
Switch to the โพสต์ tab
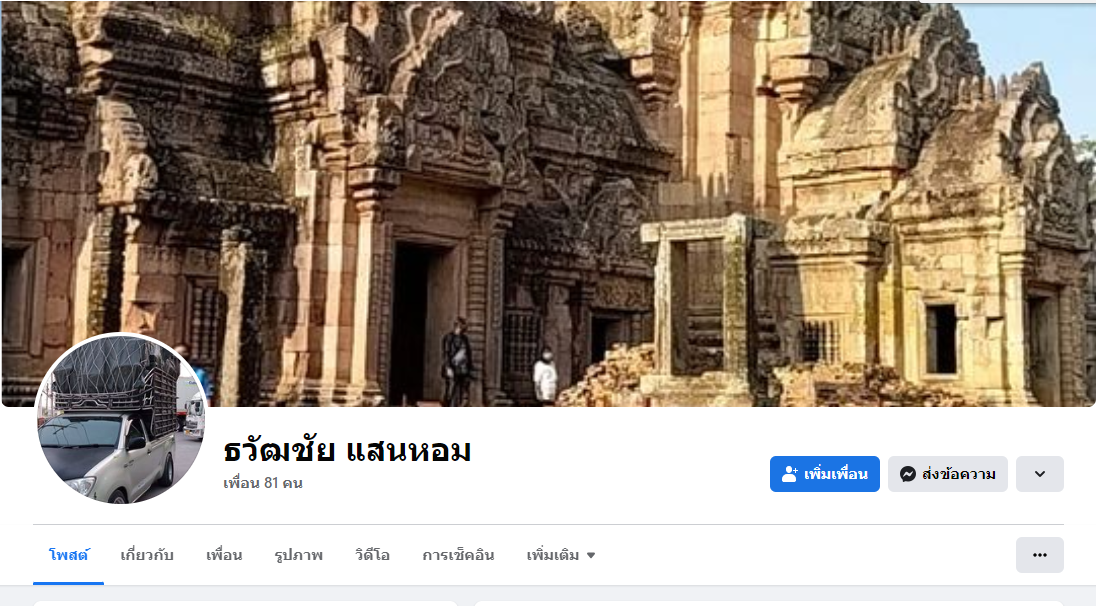click(68, 555)
